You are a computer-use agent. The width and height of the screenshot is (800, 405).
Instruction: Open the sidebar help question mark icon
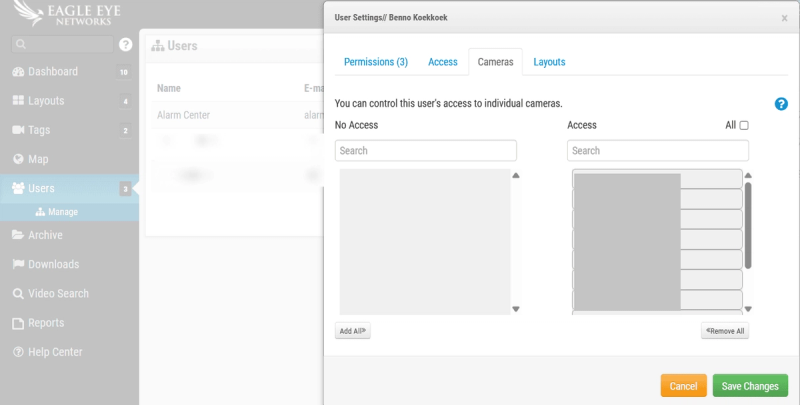pos(126,44)
